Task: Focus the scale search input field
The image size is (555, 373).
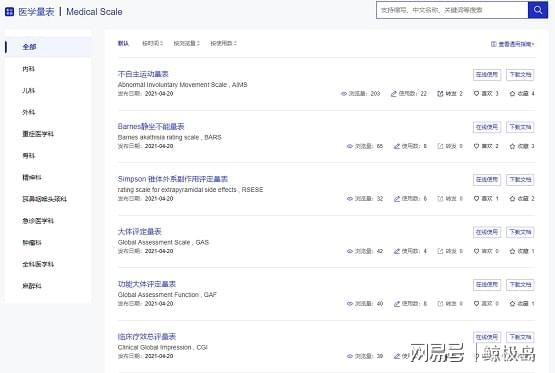Action: 452,10
